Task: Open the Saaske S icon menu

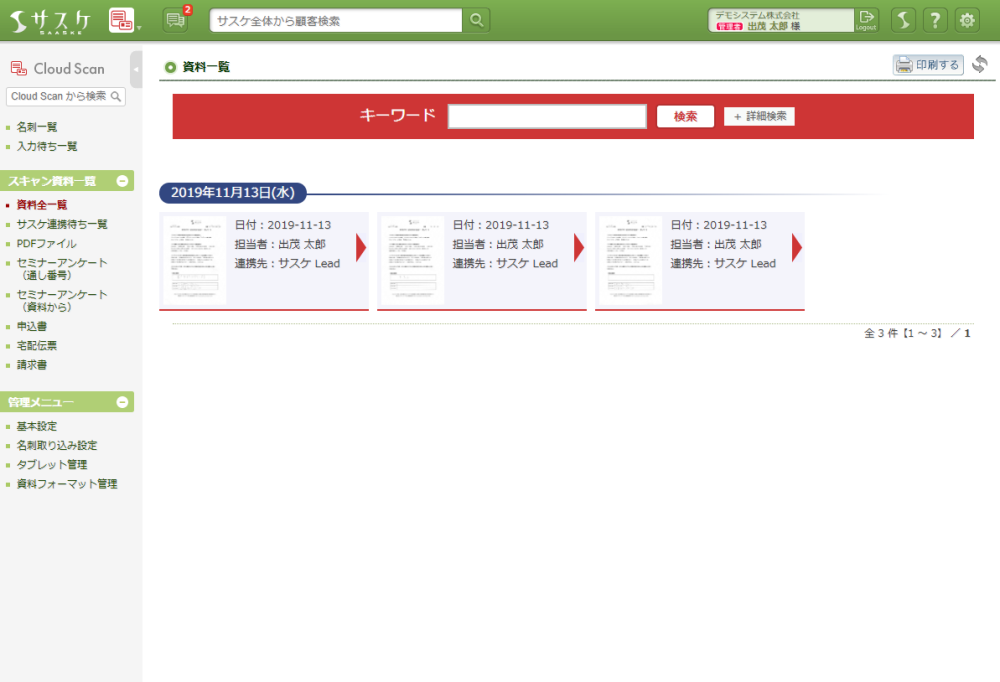Action: click(x=903, y=20)
